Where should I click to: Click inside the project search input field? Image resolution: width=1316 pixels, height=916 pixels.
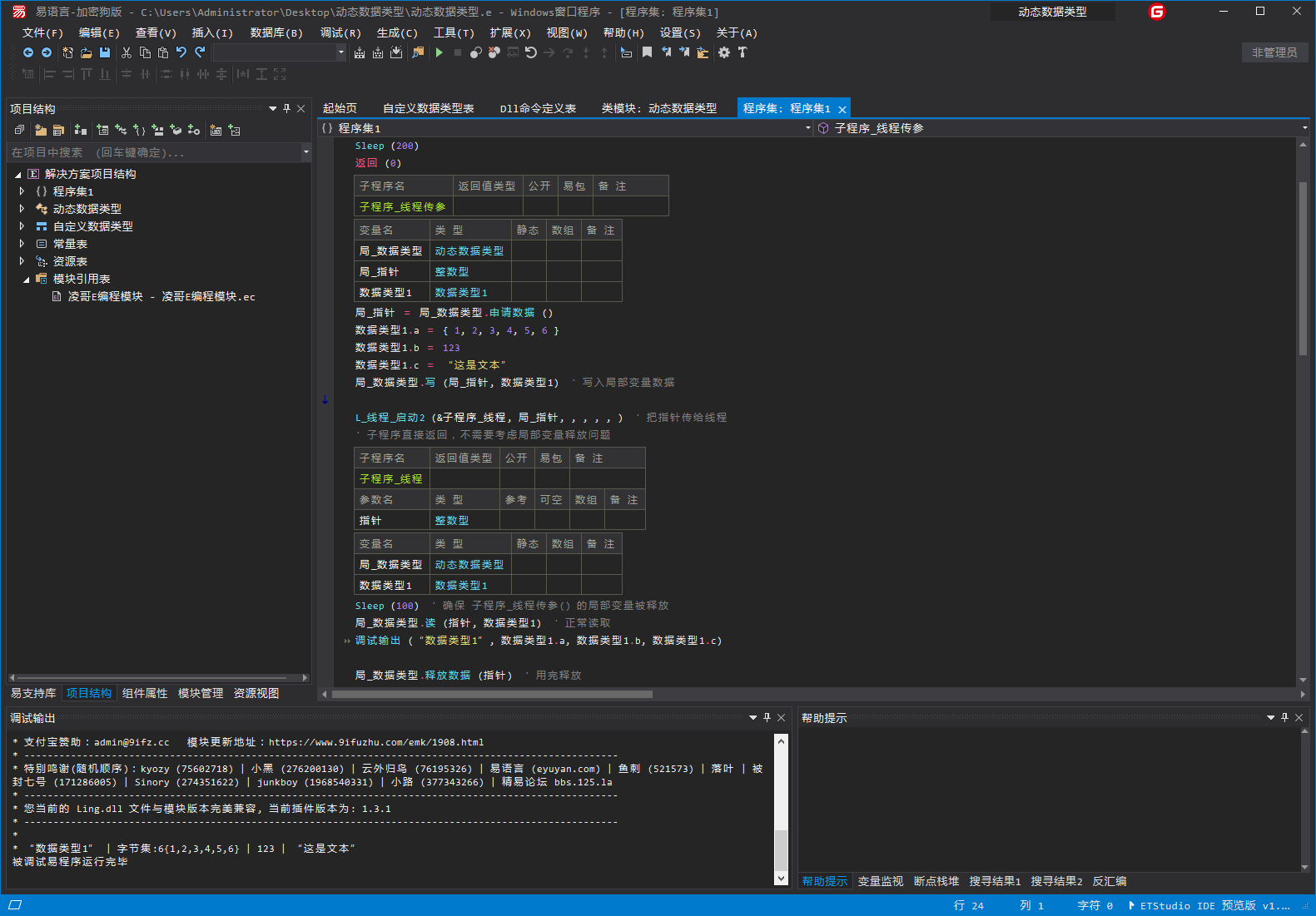click(154, 152)
